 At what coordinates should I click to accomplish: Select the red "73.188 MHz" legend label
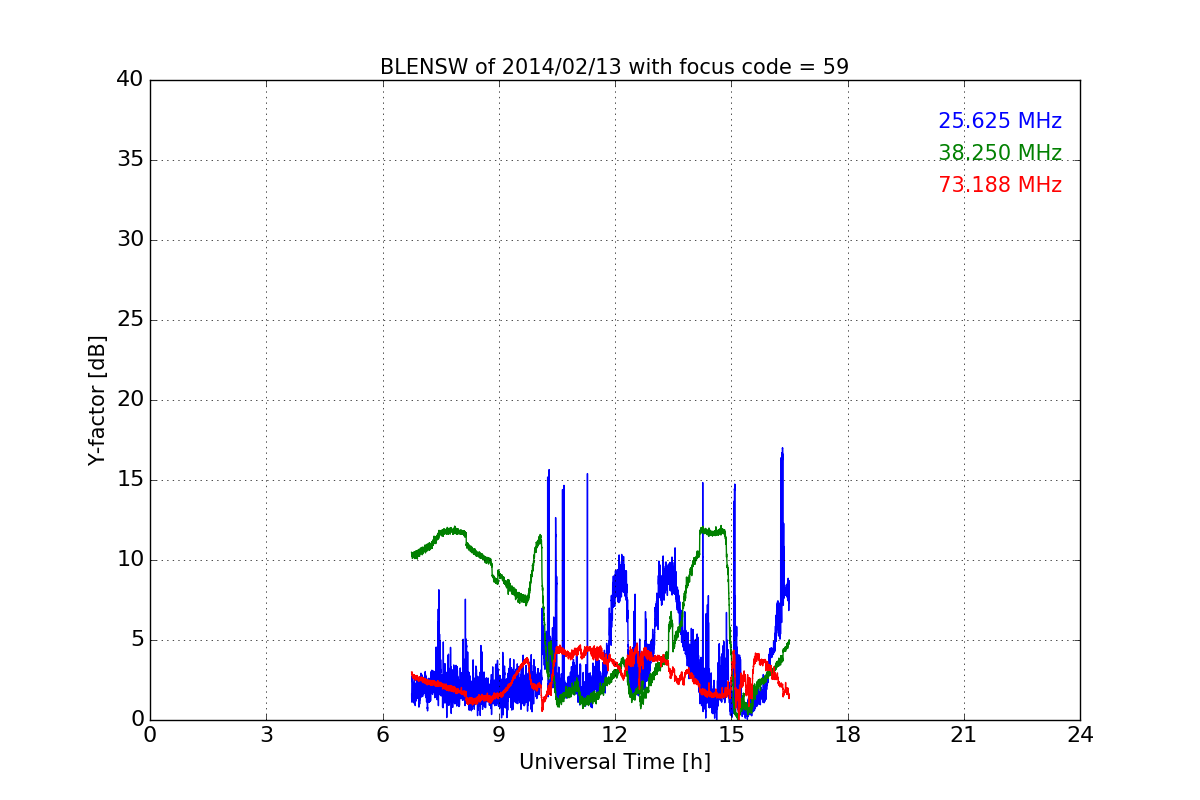click(x=1000, y=185)
